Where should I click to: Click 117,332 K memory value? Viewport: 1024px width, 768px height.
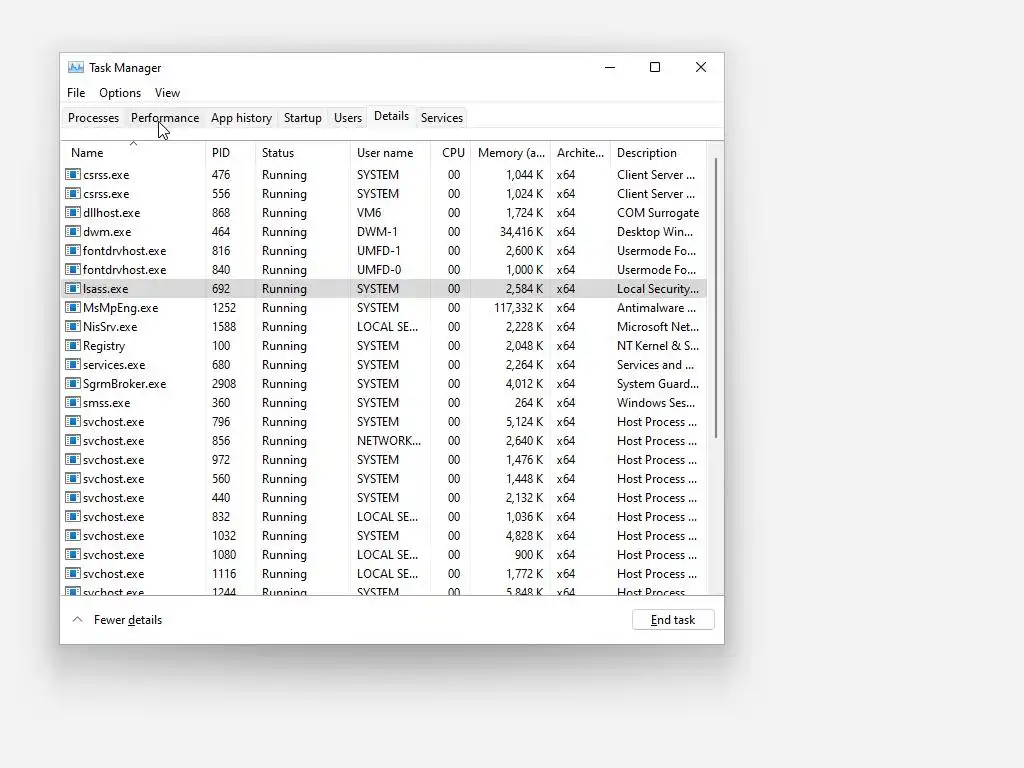click(519, 307)
